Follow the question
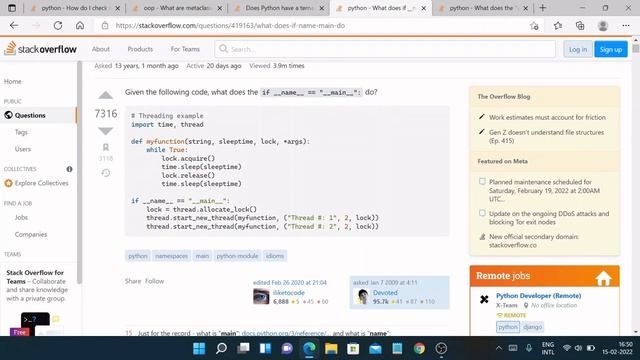The image size is (640, 360). click(x=155, y=281)
